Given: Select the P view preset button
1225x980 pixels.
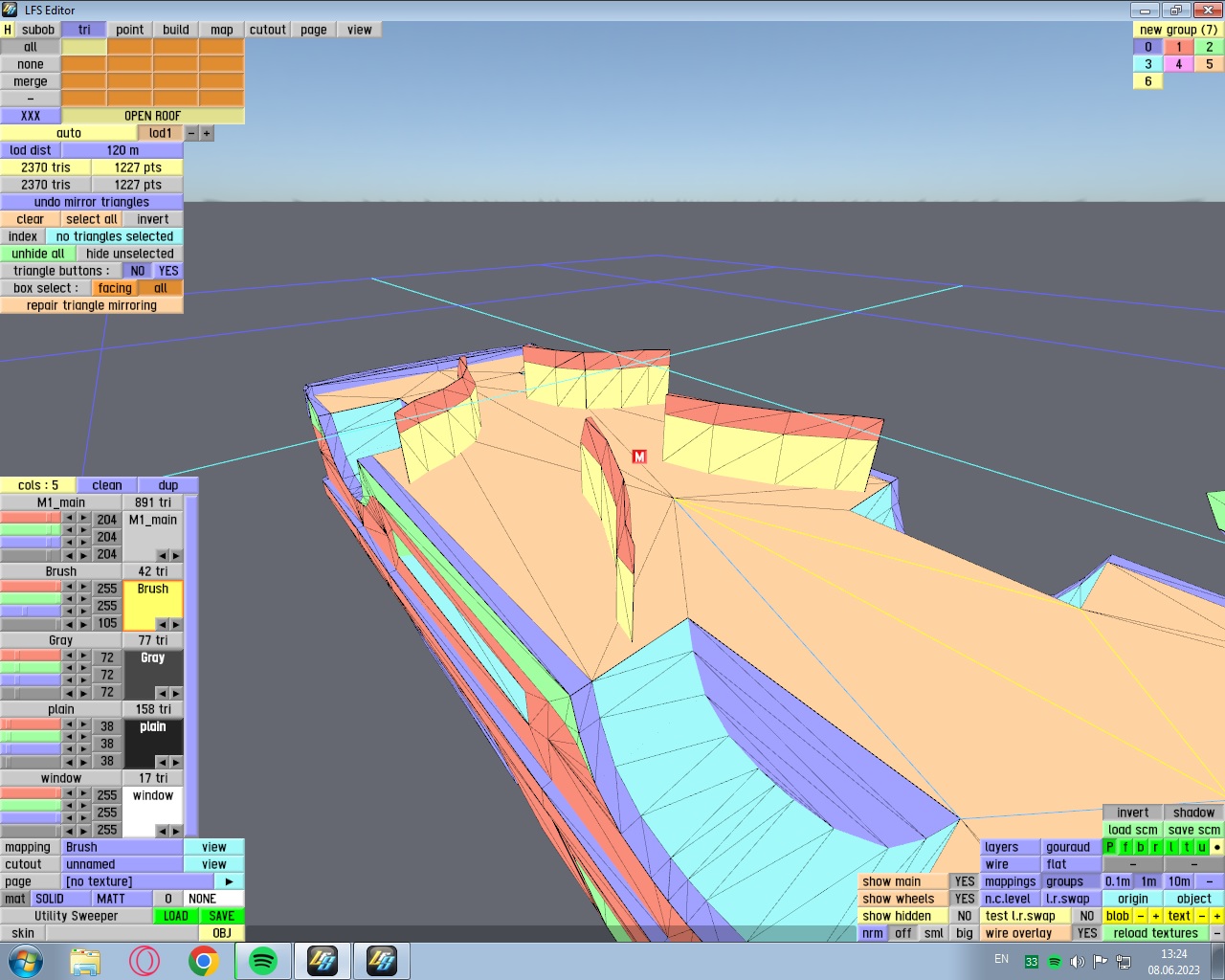Looking at the screenshot, I should pyautogui.click(x=1110, y=847).
